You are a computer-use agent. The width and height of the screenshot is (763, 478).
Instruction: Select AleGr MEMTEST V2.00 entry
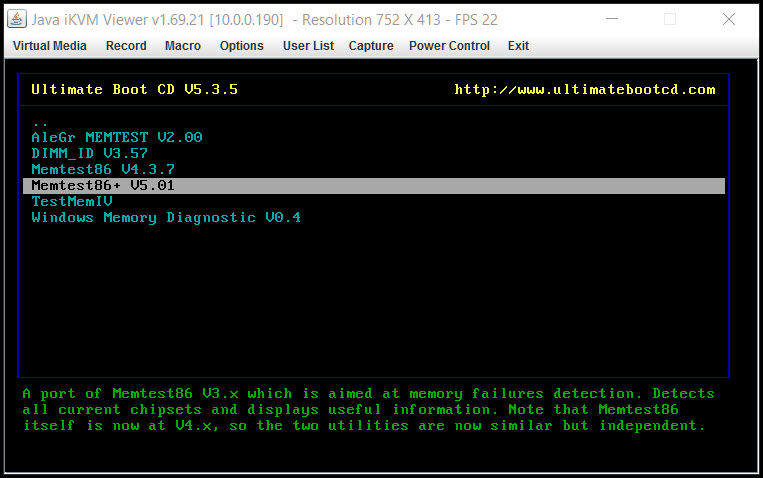(117, 137)
